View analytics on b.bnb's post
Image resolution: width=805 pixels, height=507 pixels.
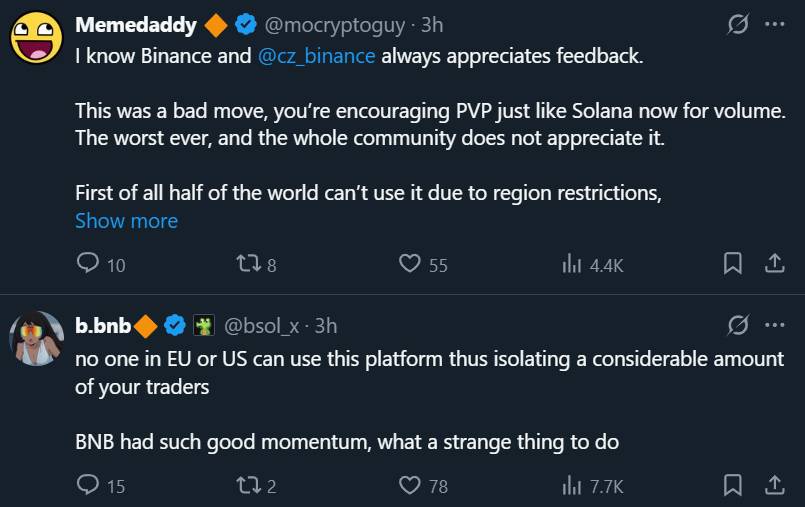coord(573,486)
